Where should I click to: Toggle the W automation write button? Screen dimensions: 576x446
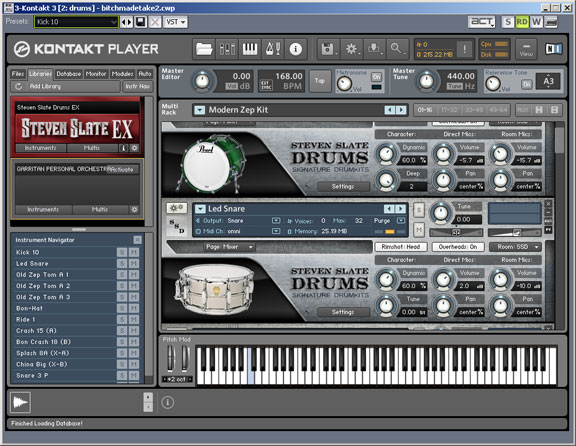point(536,22)
